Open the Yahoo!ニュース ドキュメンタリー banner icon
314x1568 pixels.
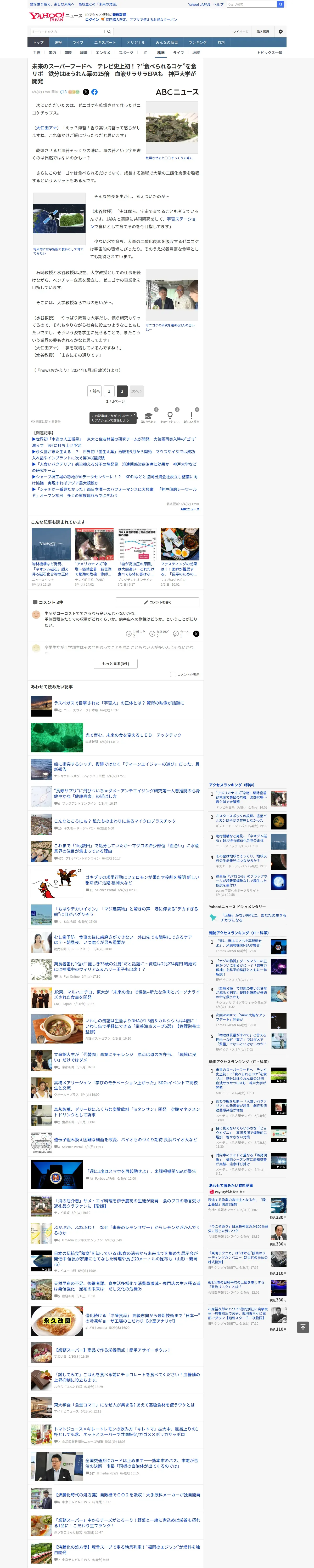214,917
